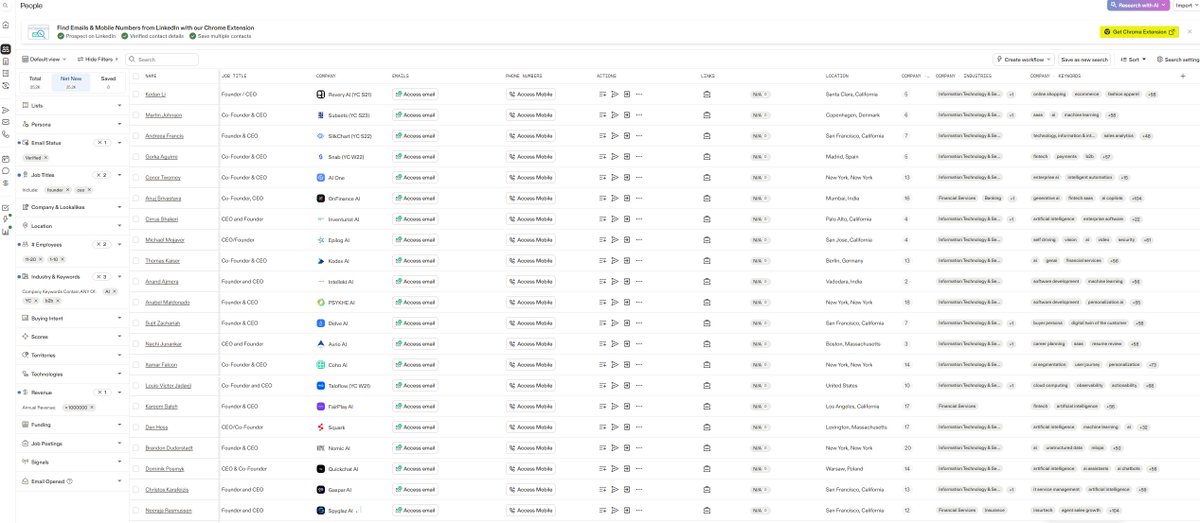1200x523 pixels.
Task: Select the checkbox for Dominik Posmyk
Action: [x=136, y=469]
